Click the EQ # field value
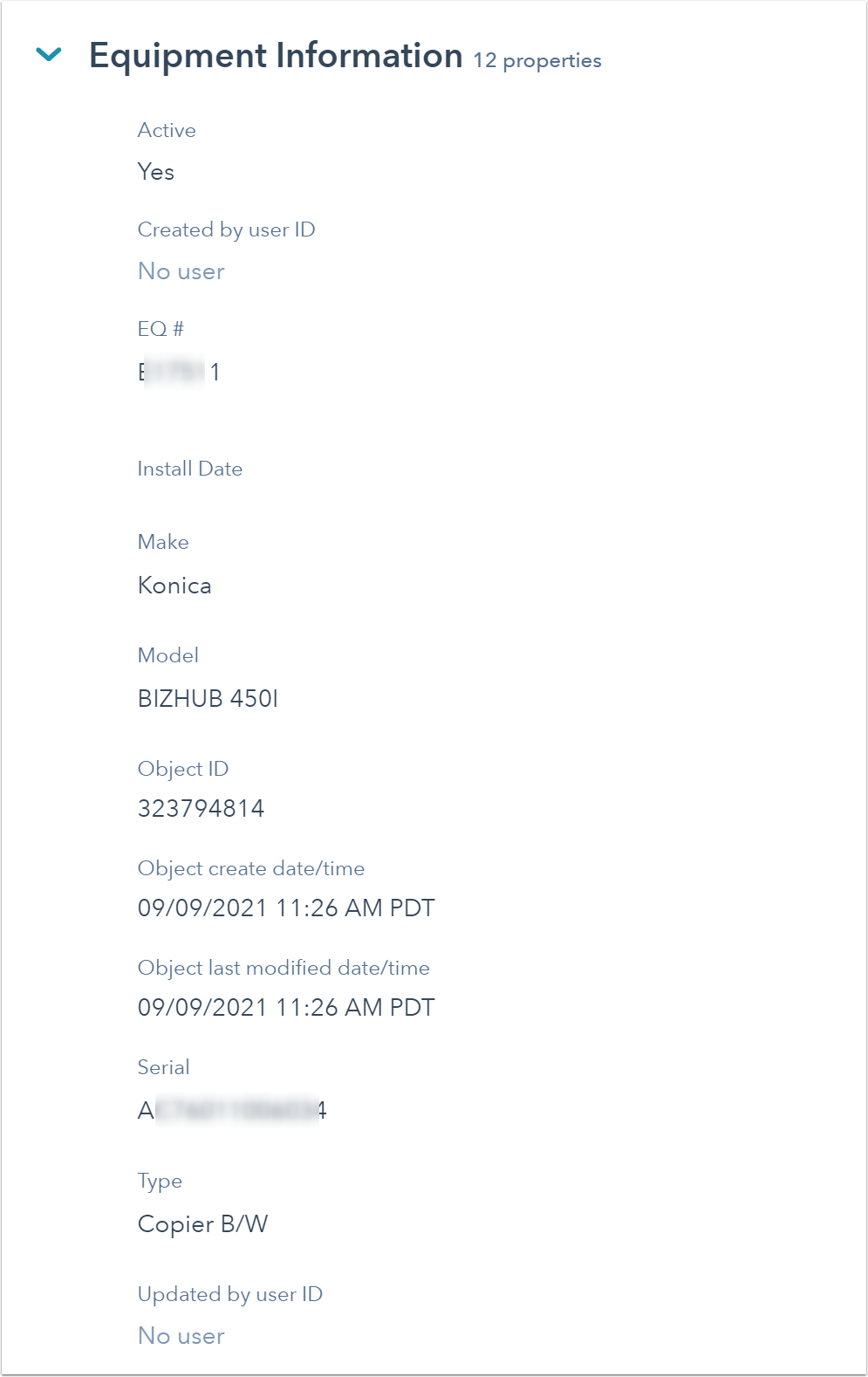This screenshot has height=1377, width=868. (x=180, y=373)
